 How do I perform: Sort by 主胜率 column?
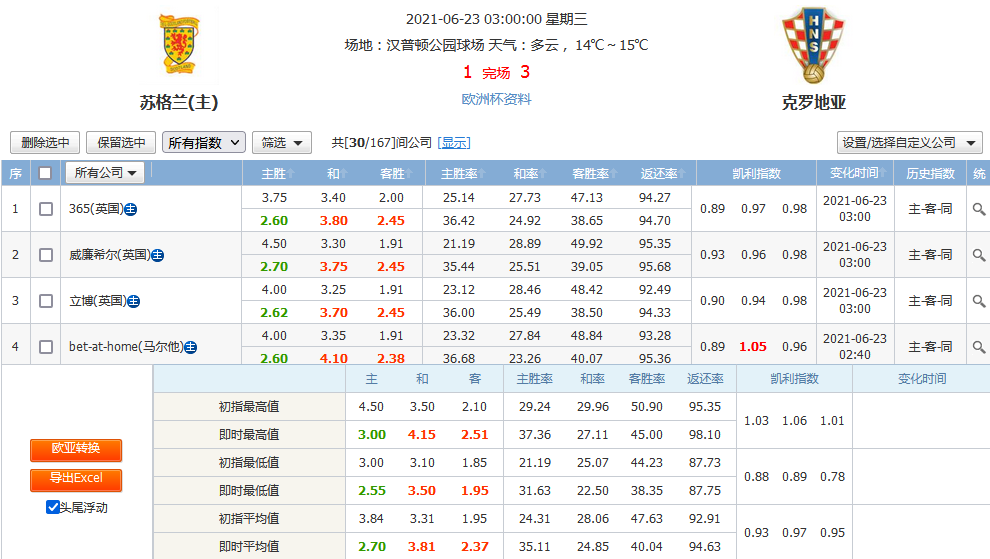(462, 174)
